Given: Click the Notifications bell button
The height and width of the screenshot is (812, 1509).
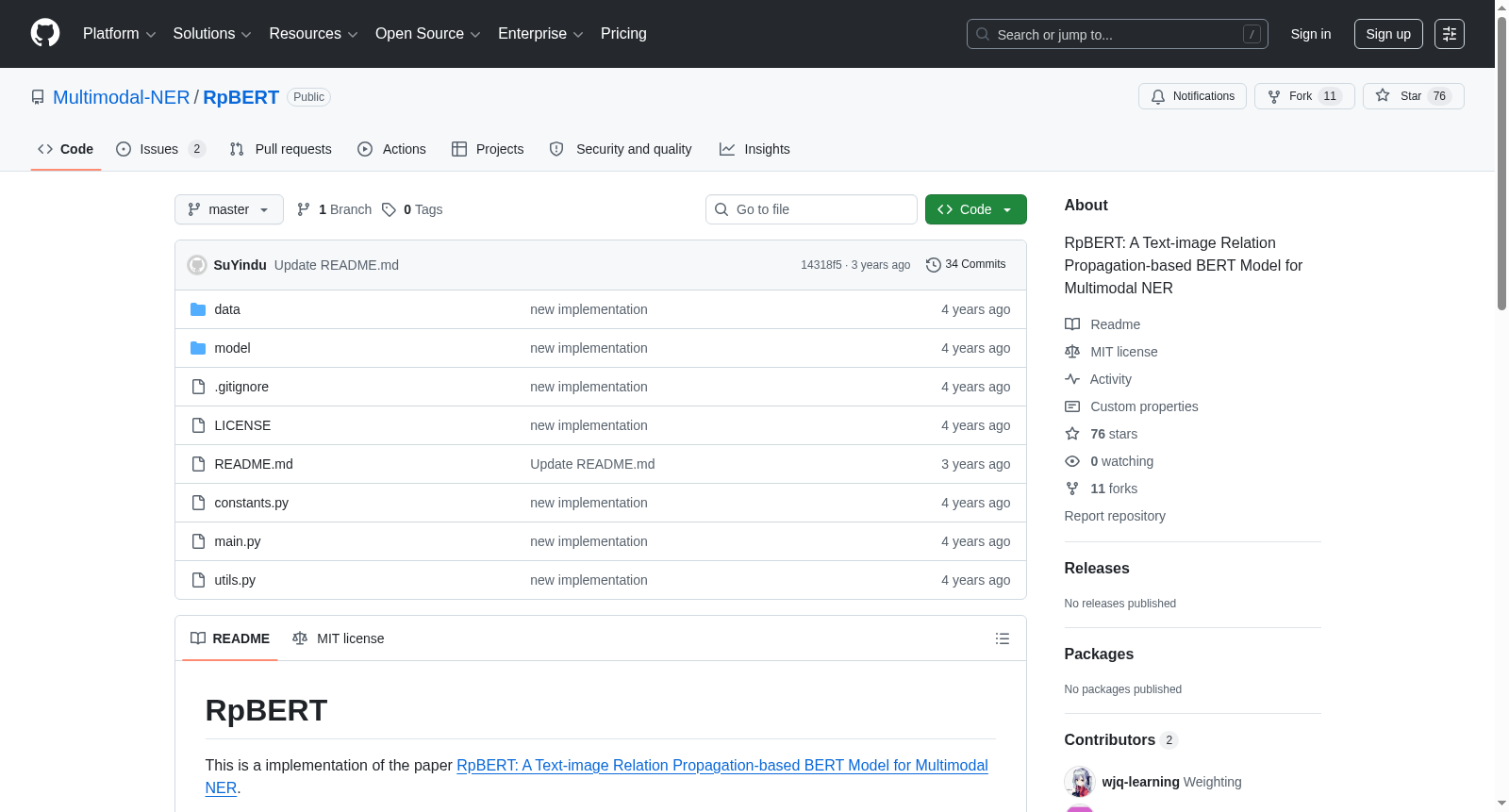Looking at the screenshot, I should coord(1192,96).
